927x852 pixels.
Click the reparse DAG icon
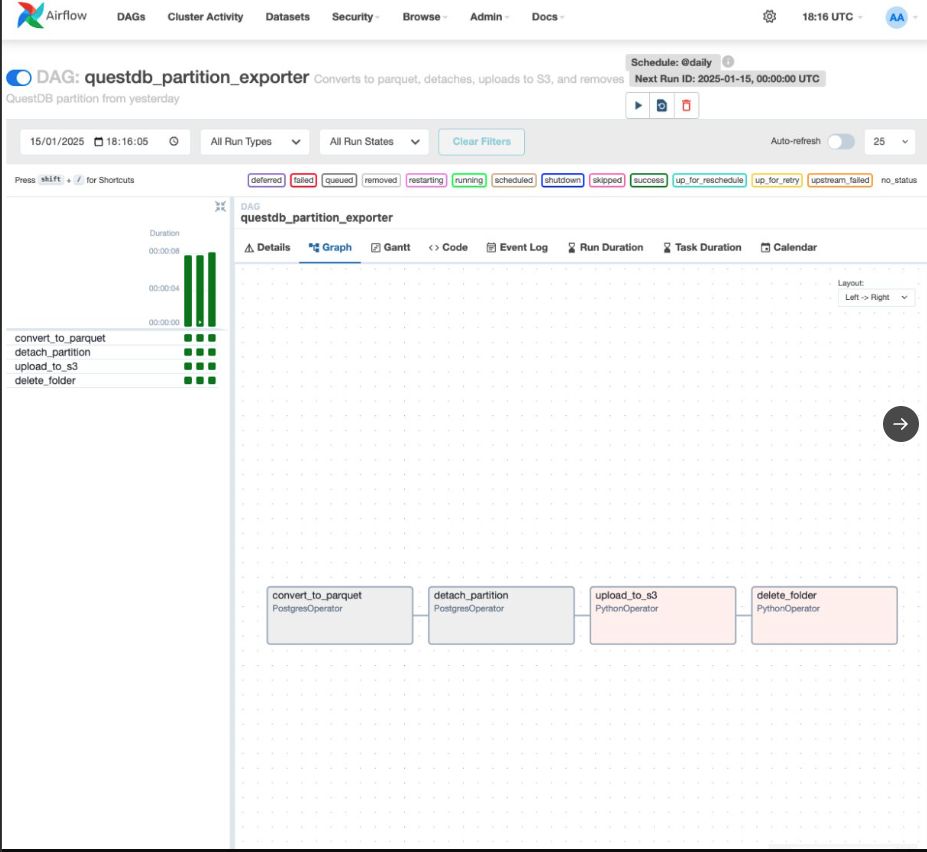coord(662,106)
